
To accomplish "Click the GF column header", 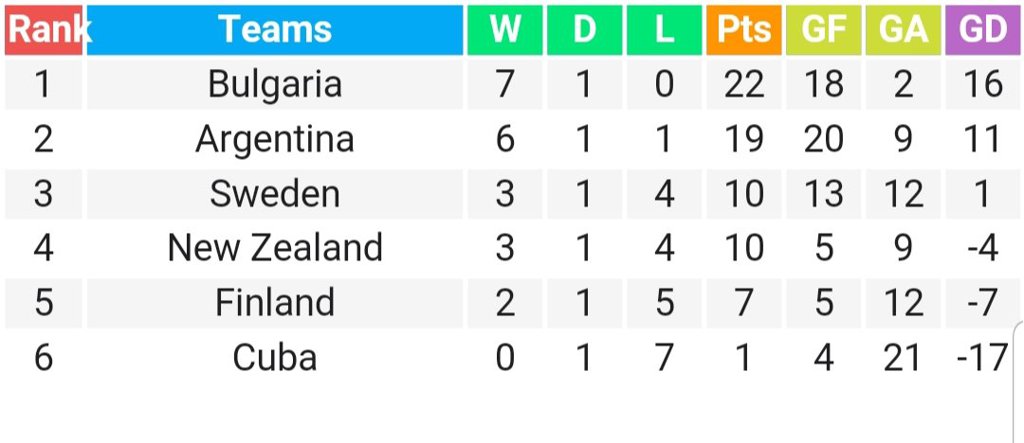I will 823,30.
